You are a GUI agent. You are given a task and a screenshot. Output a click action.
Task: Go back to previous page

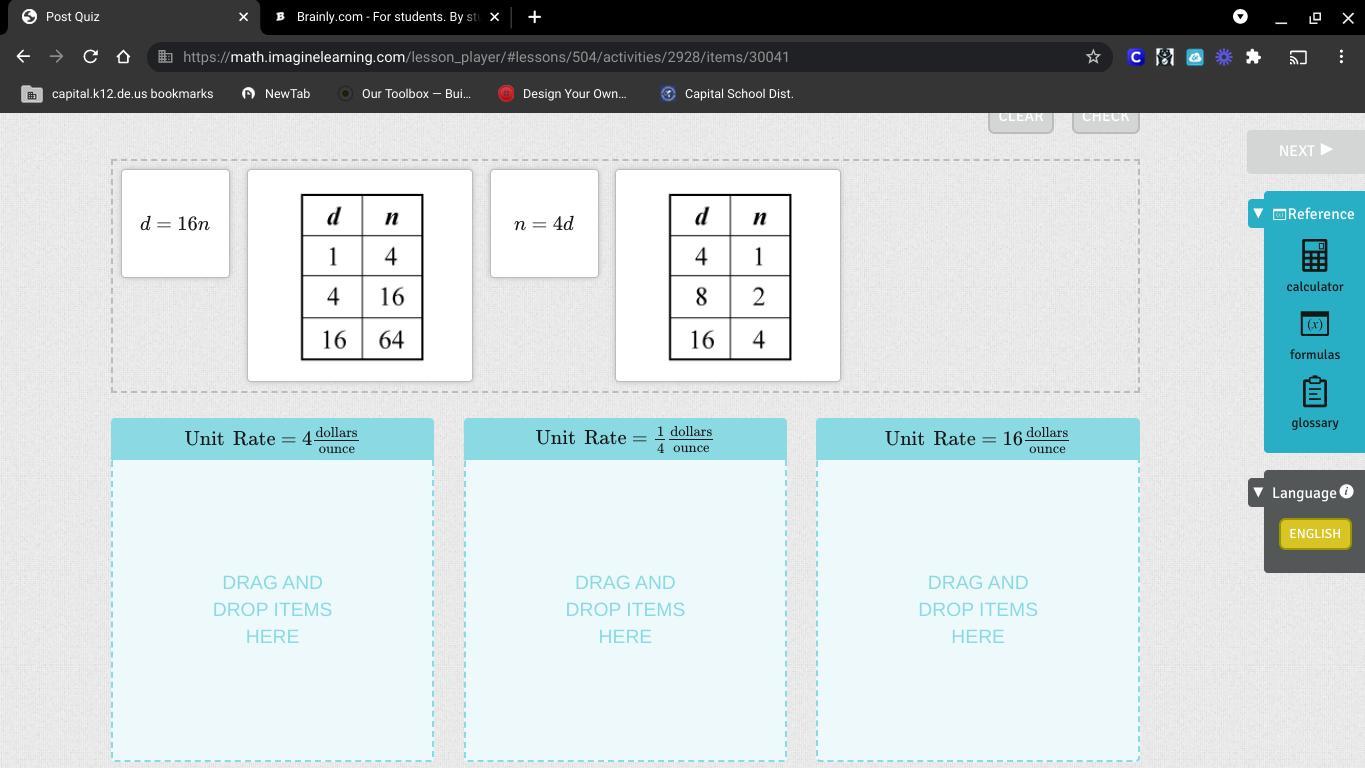(x=23, y=57)
